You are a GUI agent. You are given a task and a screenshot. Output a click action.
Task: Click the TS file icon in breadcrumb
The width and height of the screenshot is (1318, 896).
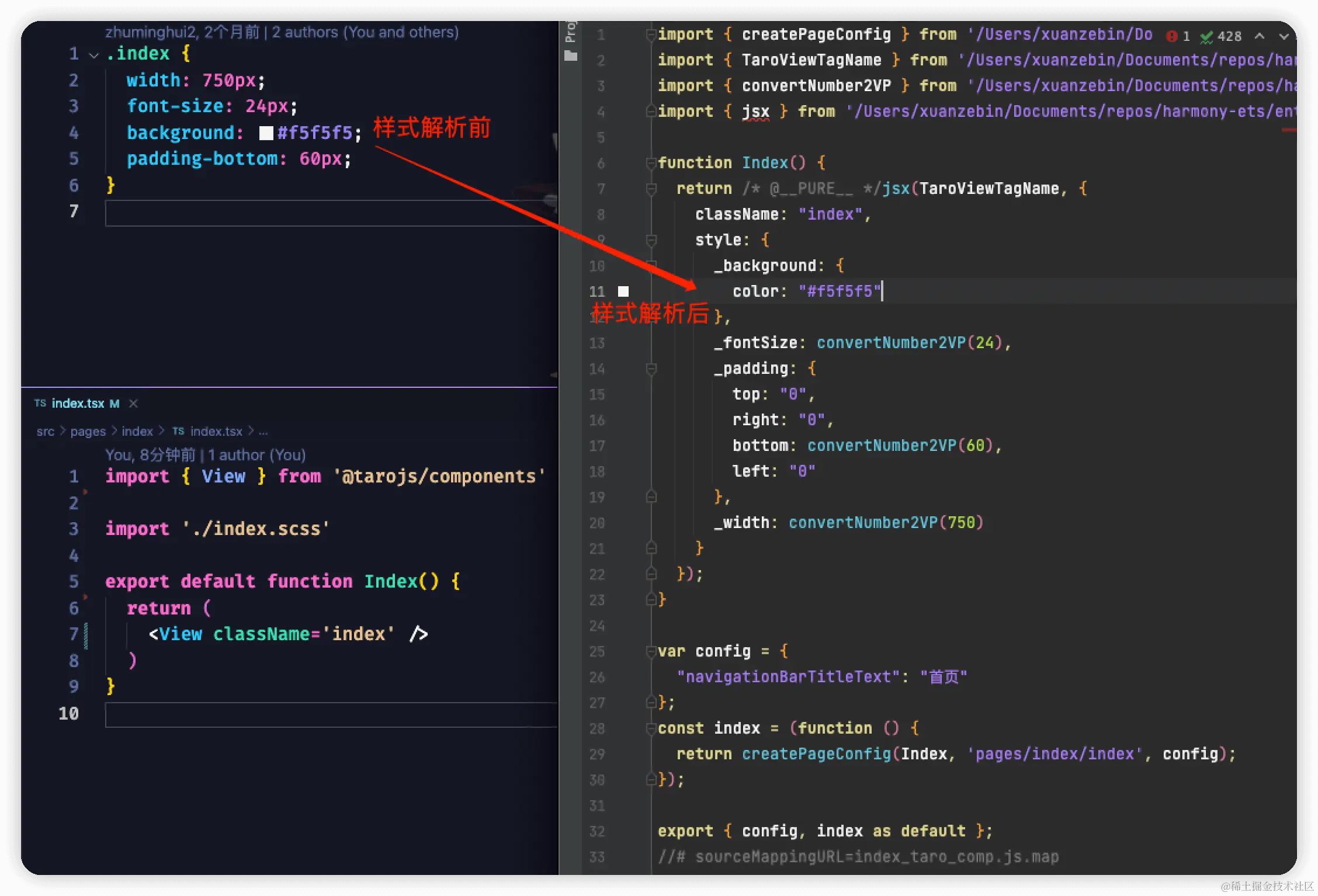178,431
